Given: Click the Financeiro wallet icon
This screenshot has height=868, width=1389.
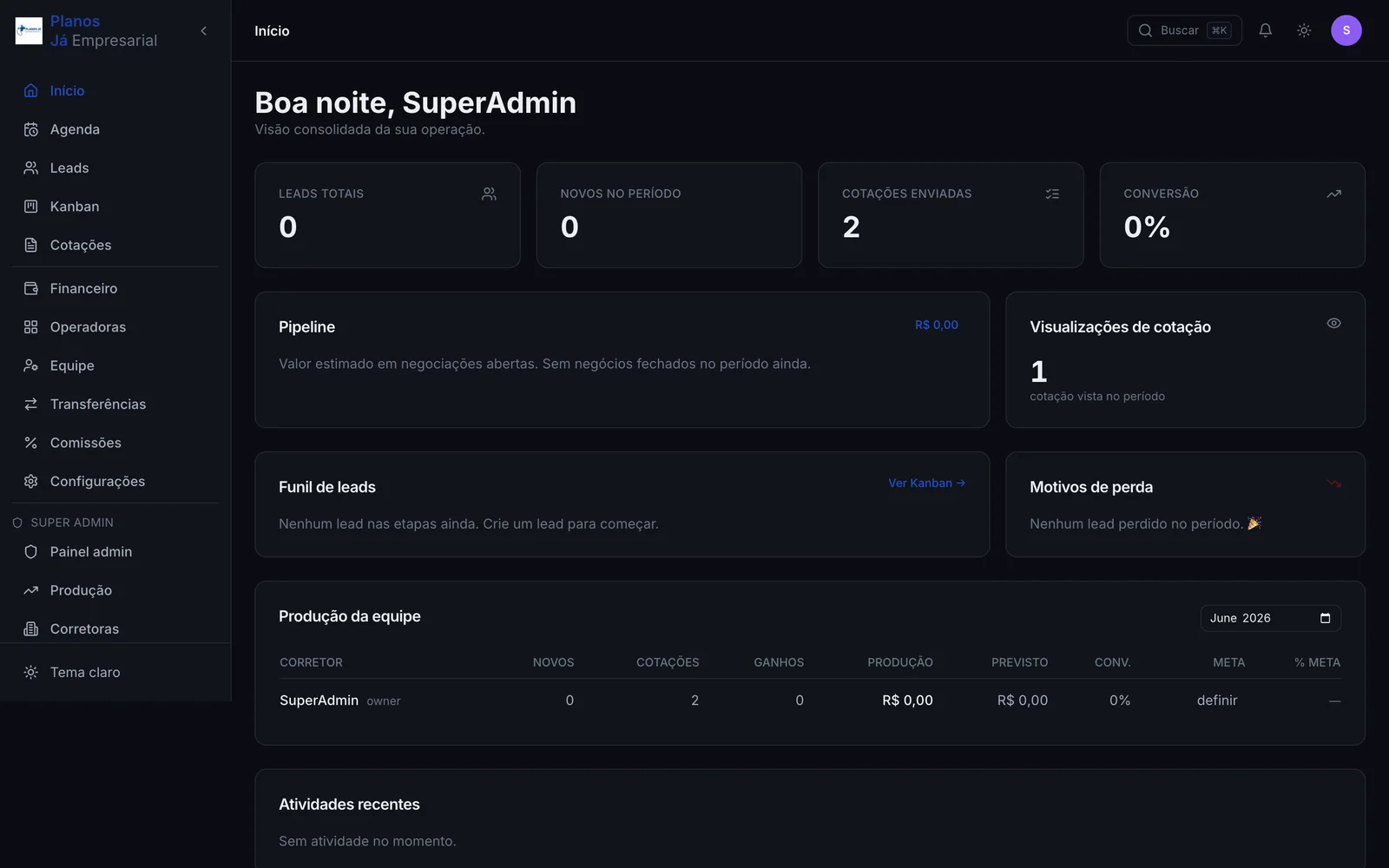Looking at the screenshot, I should click(31, 288).
